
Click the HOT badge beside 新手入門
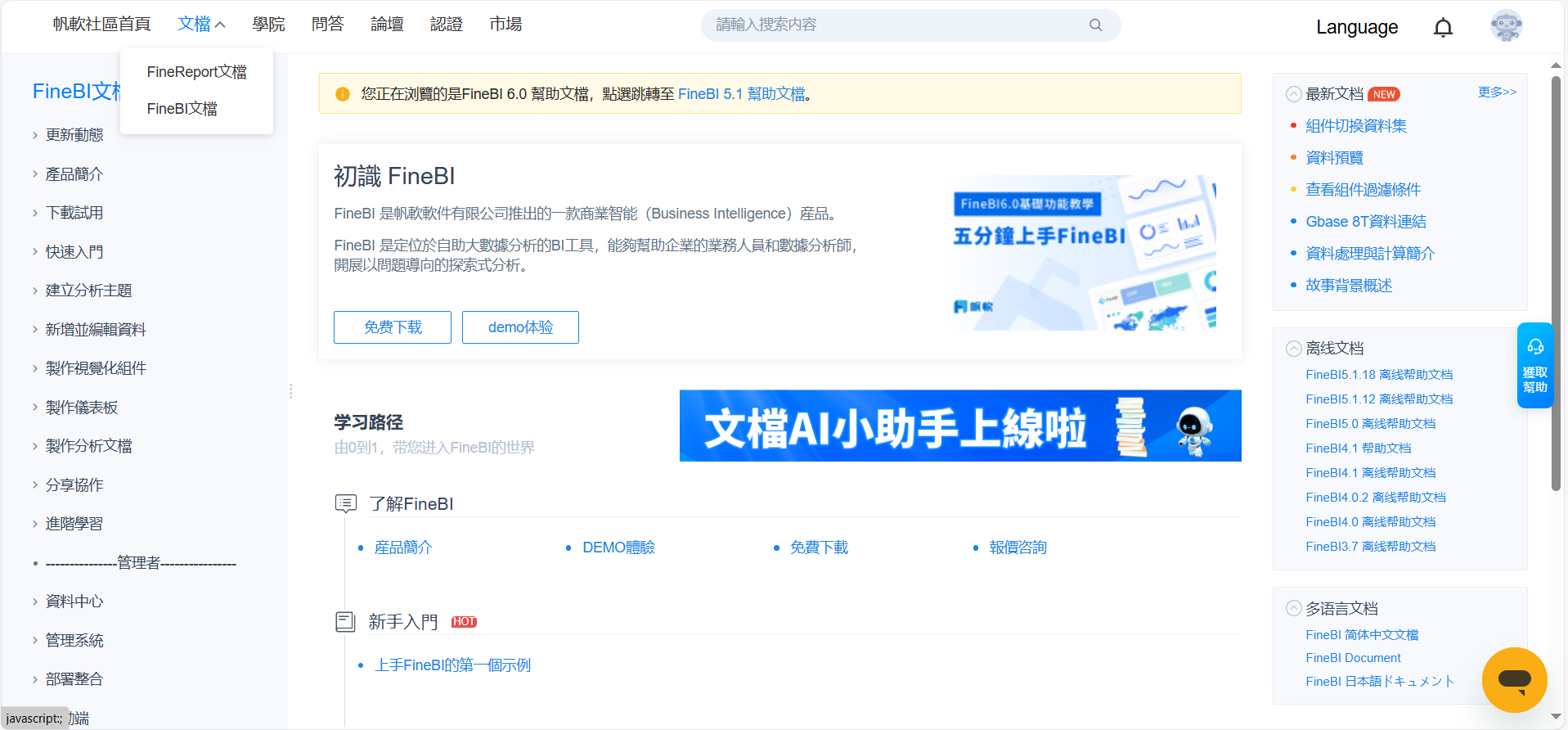click(x=464, y=622)
